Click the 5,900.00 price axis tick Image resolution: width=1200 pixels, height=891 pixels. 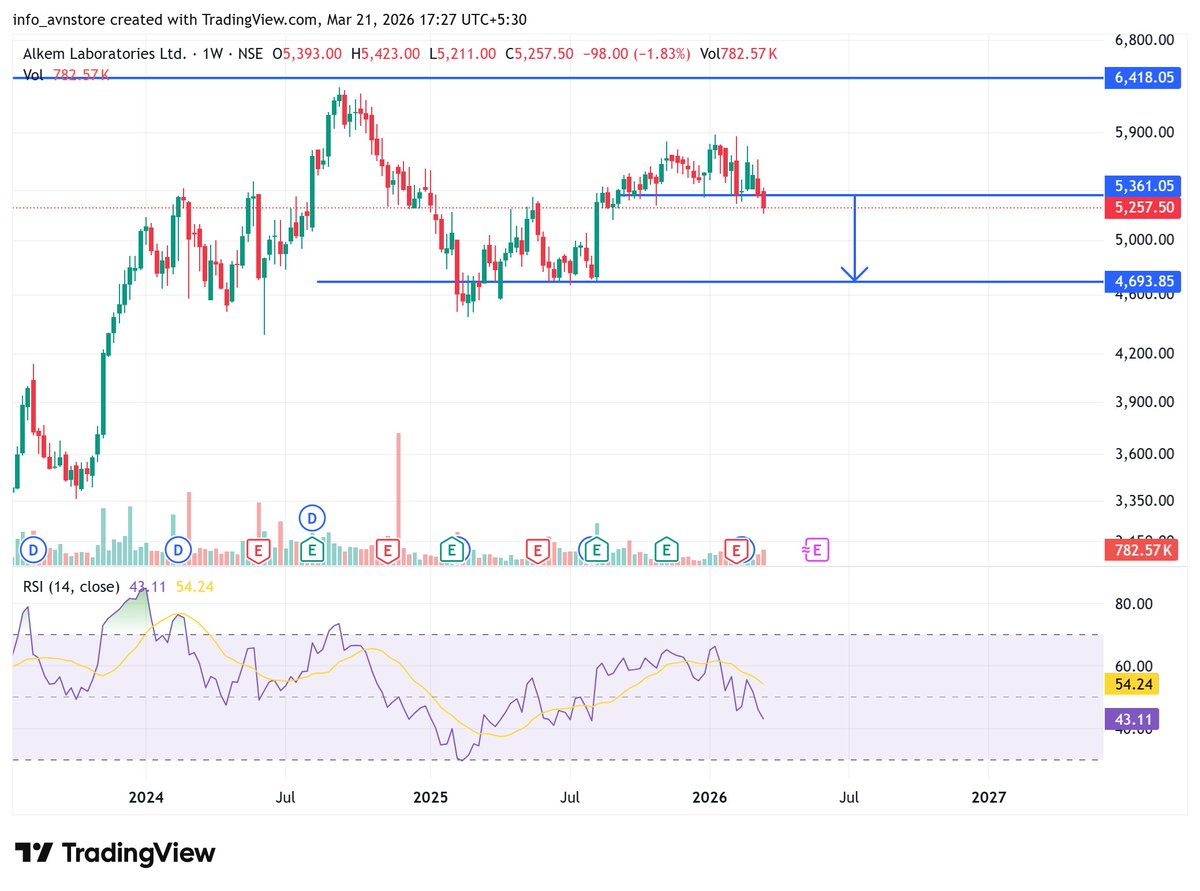[1142, 132]
